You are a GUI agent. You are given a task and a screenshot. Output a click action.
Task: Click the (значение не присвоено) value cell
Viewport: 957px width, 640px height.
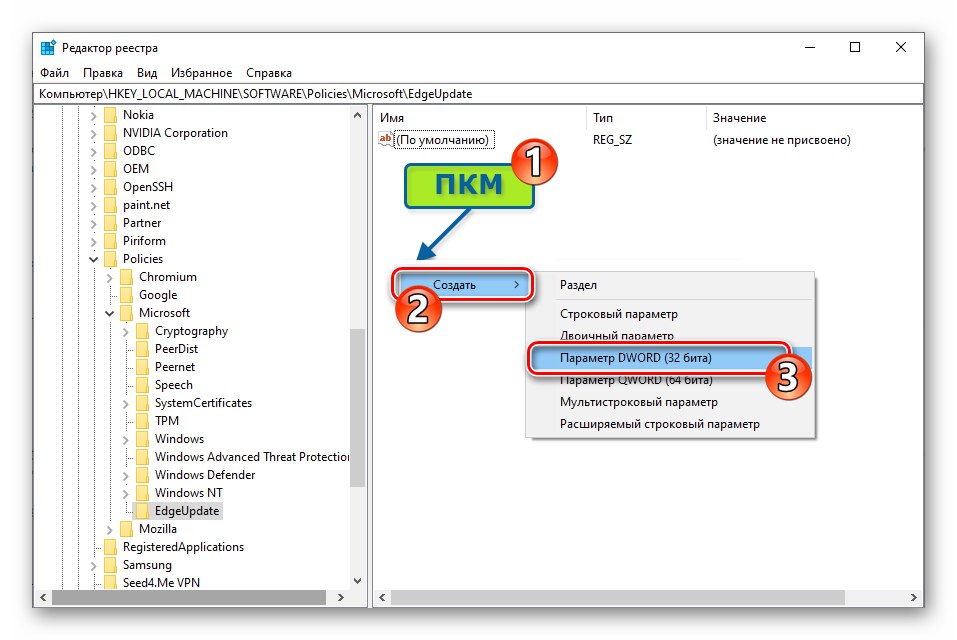(x=781, y=140)
